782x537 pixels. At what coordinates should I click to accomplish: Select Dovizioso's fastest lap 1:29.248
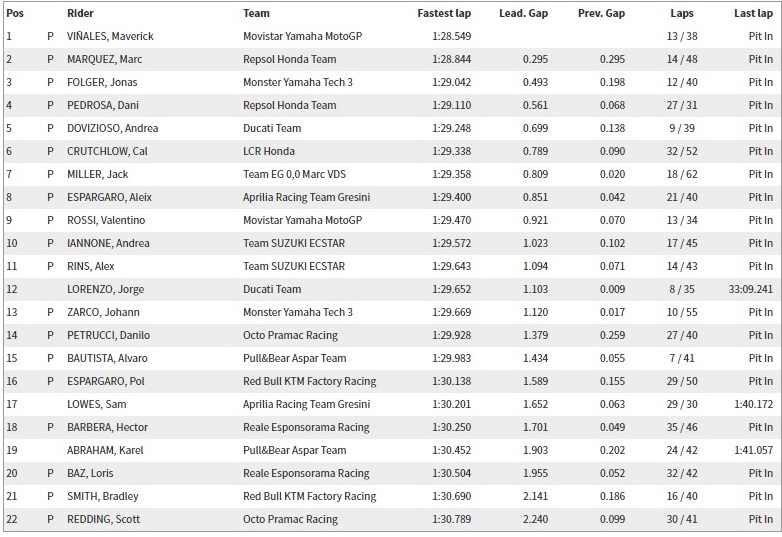click(x=451, y=128)
